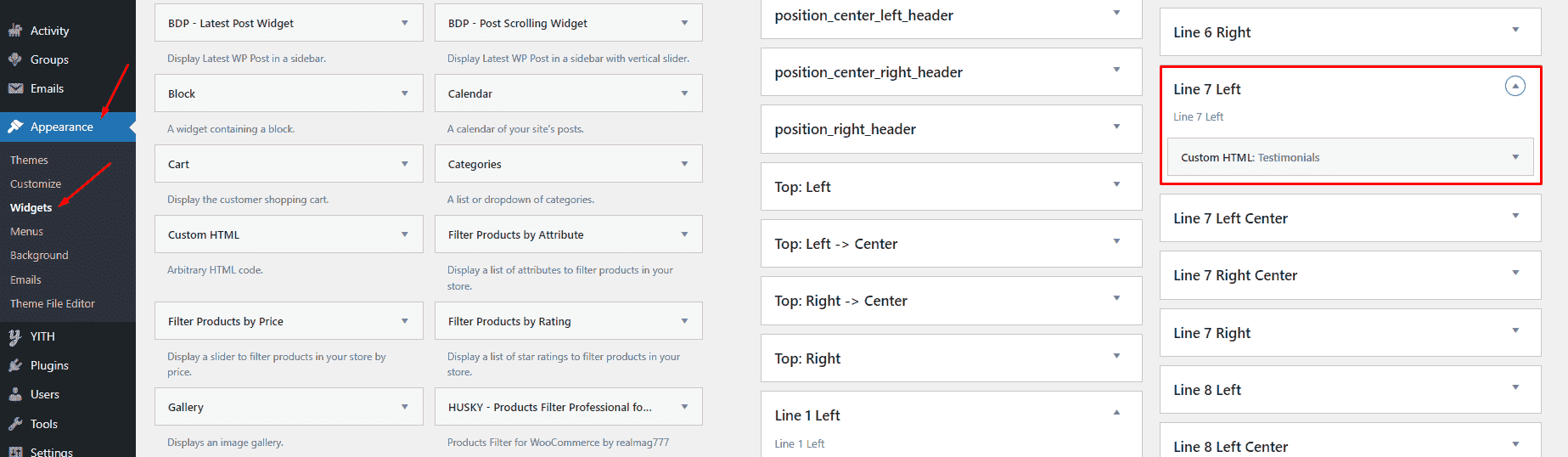
Task: Collapse the Line 7 Left widget area
Action: pyautogui.click(x=1515, y=86)
